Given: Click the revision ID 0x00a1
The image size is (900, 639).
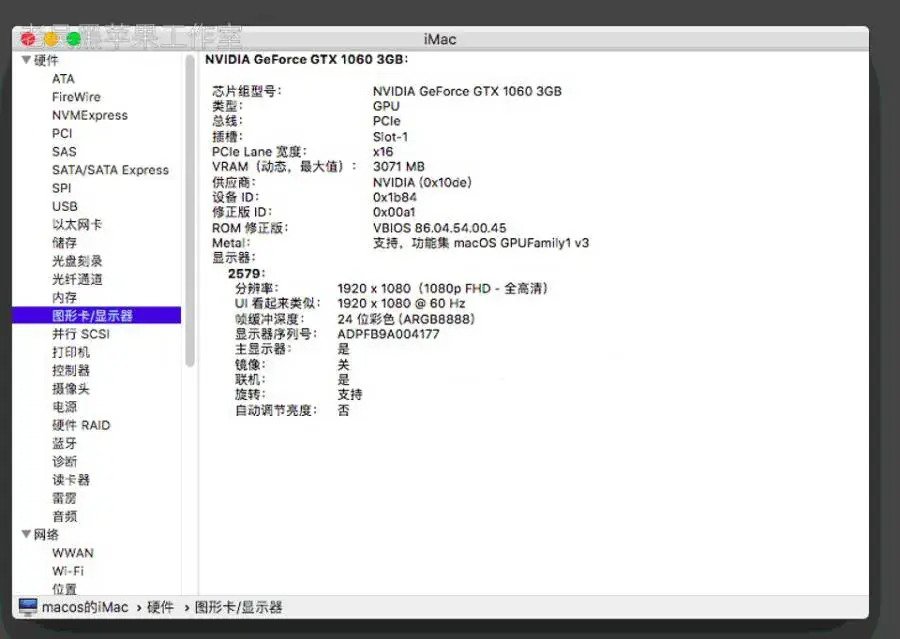Looking at the screenshot, I should click(x=394, y=212).
